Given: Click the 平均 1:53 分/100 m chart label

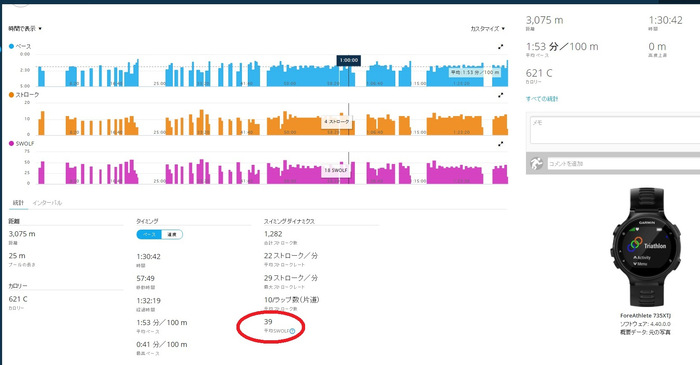Looking at the screenshot, I should [475, 72].
